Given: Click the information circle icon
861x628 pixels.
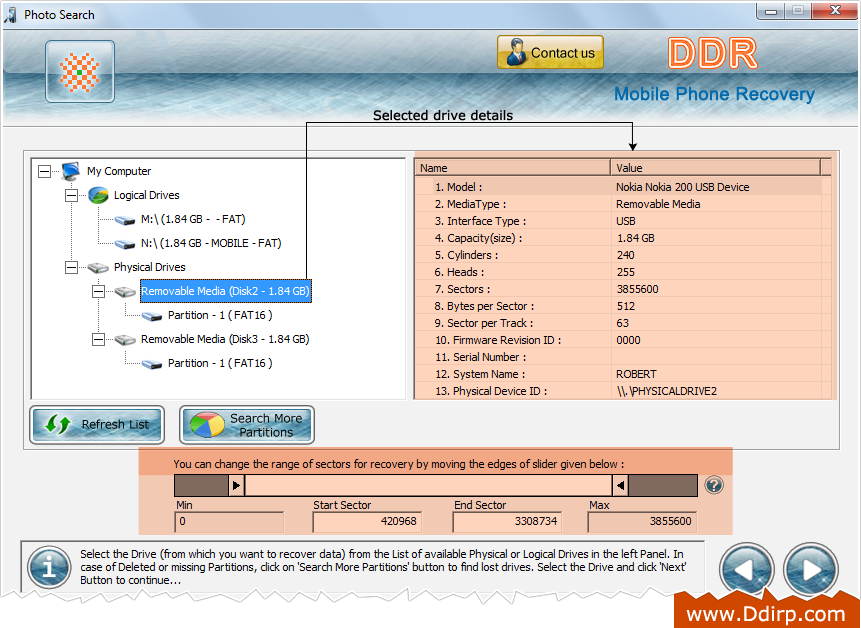Looking at the screenshot, I should (x=48, y=567).
